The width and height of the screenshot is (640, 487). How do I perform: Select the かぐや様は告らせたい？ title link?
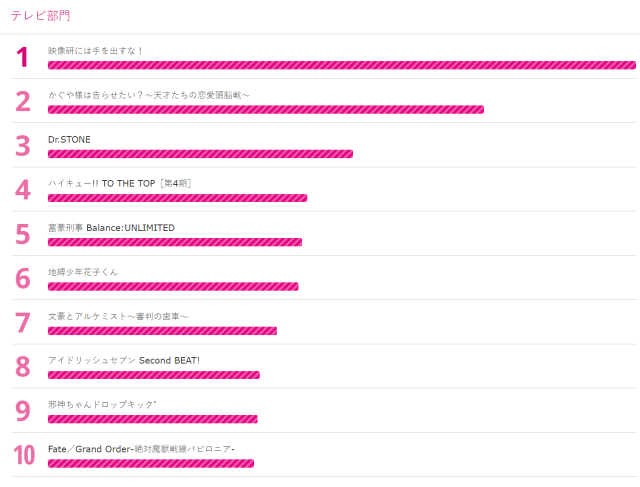[x=148, y=95]
